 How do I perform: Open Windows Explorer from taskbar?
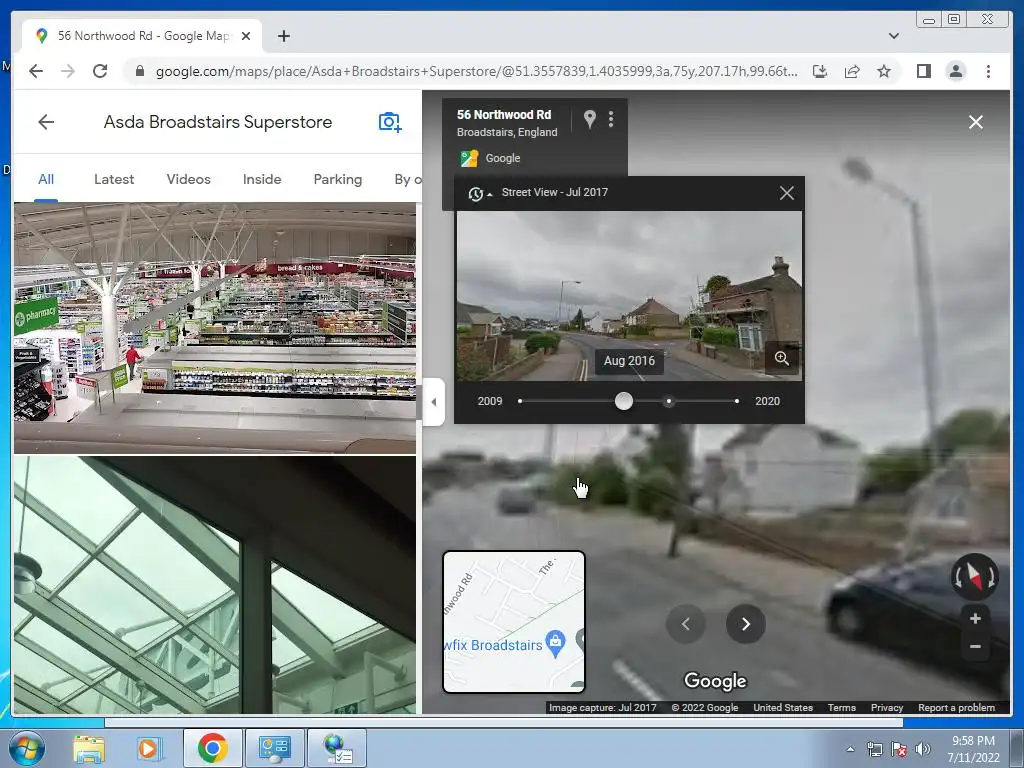pyautogui.click(x=89, y=748)
